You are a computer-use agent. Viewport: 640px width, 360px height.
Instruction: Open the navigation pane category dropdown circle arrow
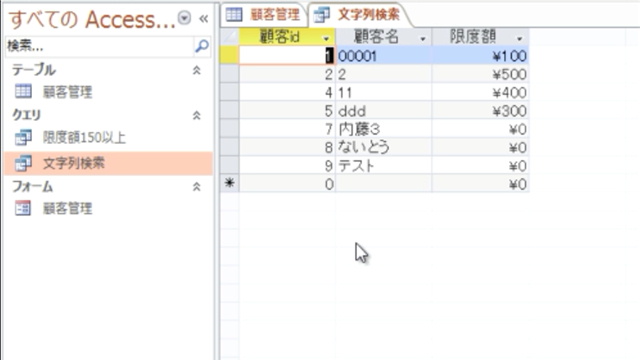click(184, 18)
